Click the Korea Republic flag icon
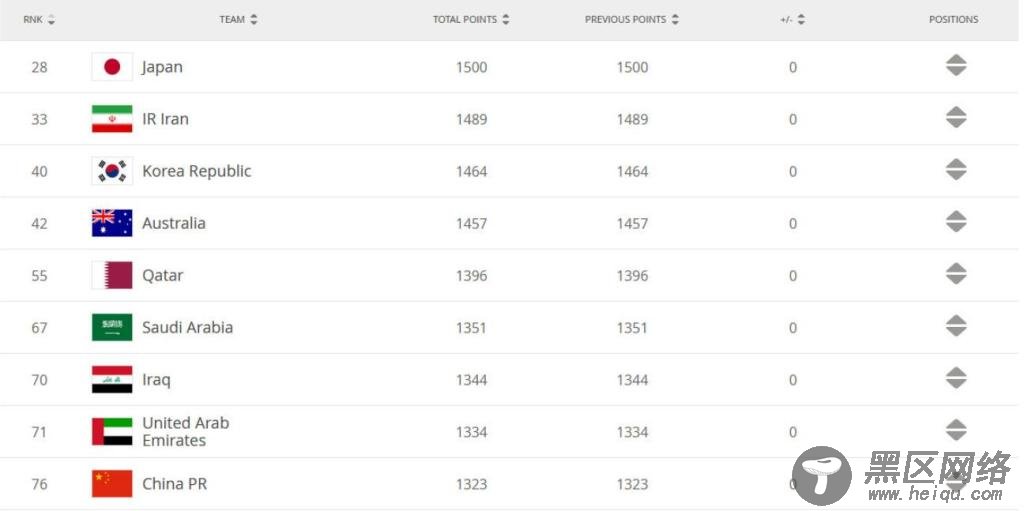 (112, 171)
